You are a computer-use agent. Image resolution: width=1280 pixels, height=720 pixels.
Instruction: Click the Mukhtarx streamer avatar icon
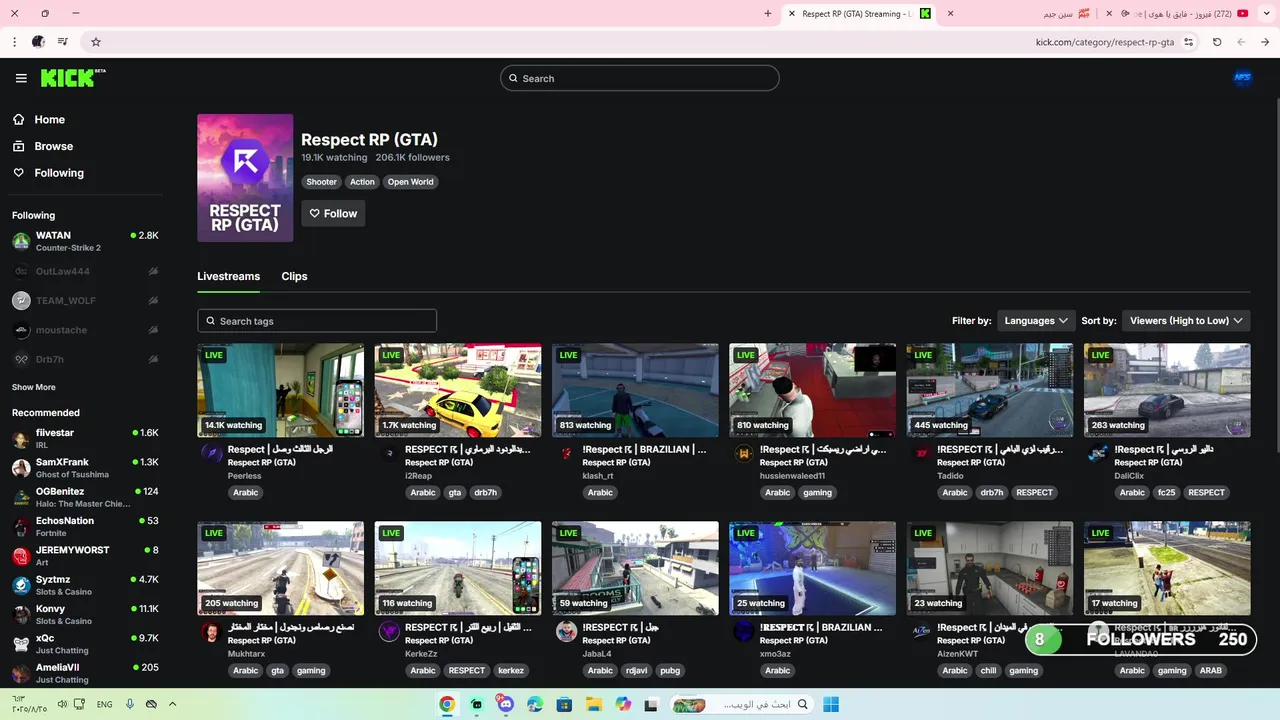(212, 632)
